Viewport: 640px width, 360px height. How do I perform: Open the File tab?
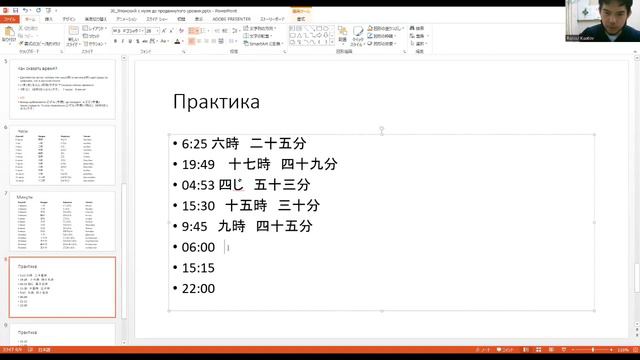(10, 19)
